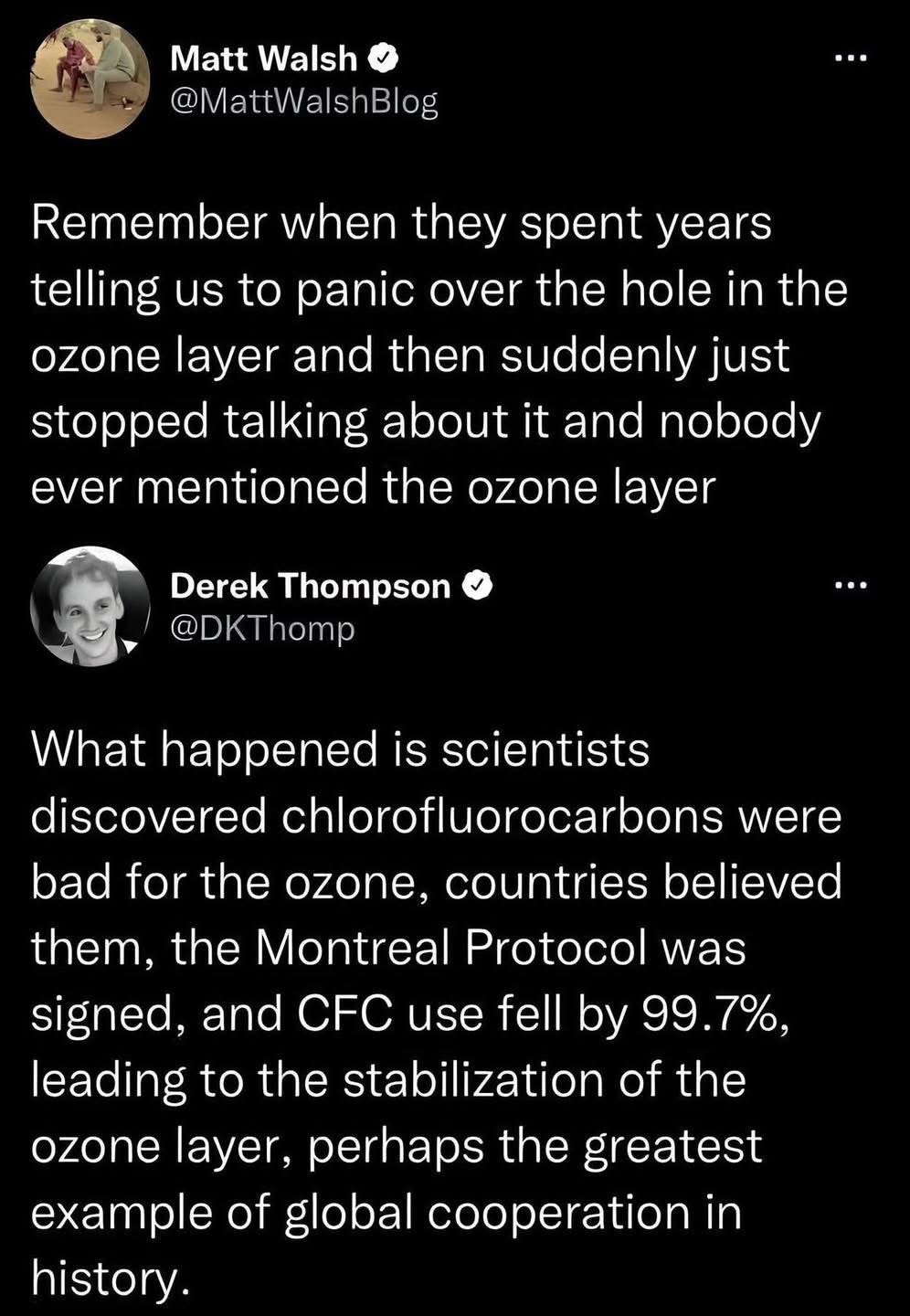910x1316 pixels.
Task: Open the @DKThomp handle link
Action: coord(262,628)
